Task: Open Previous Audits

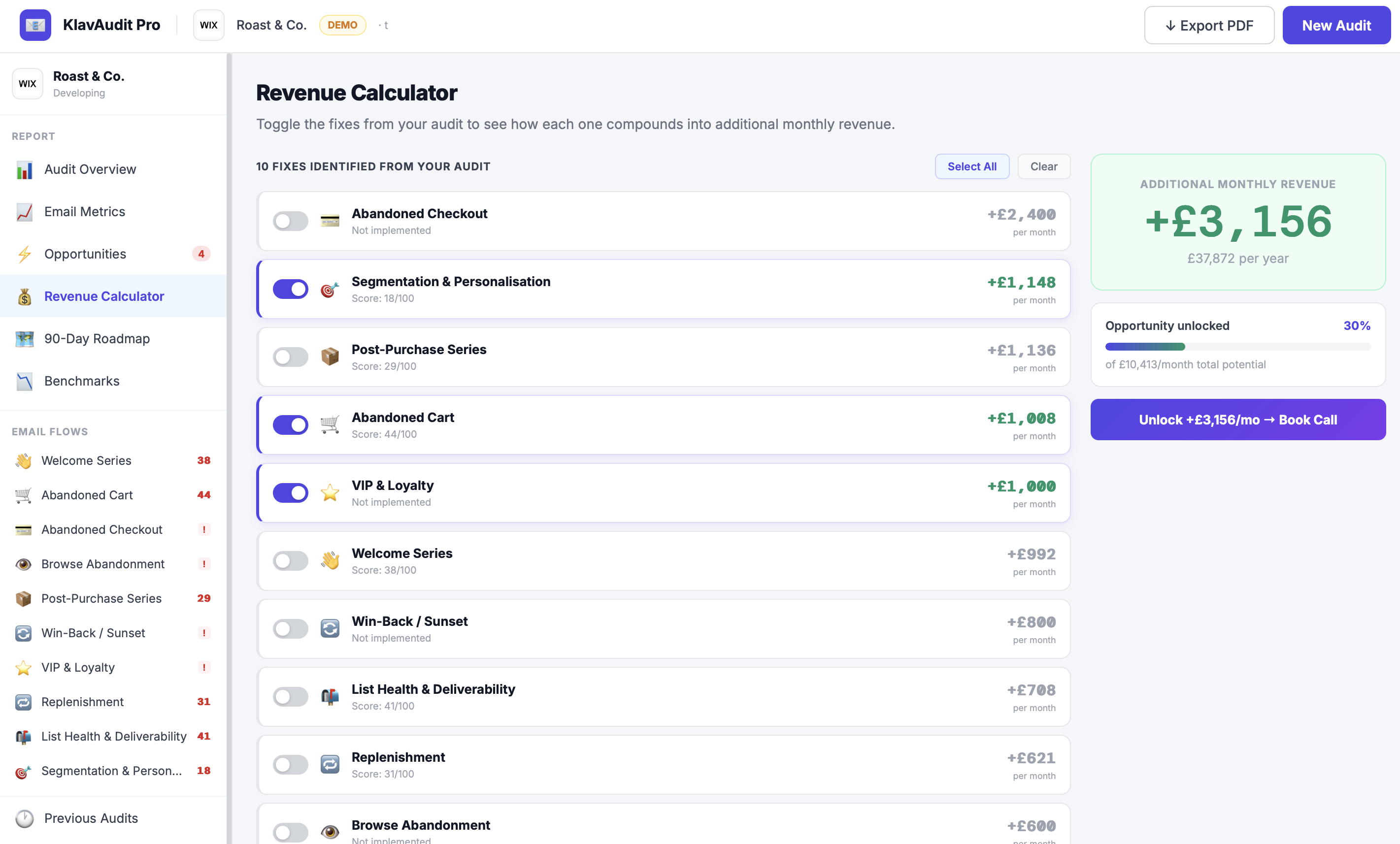Action: (113, 819)
